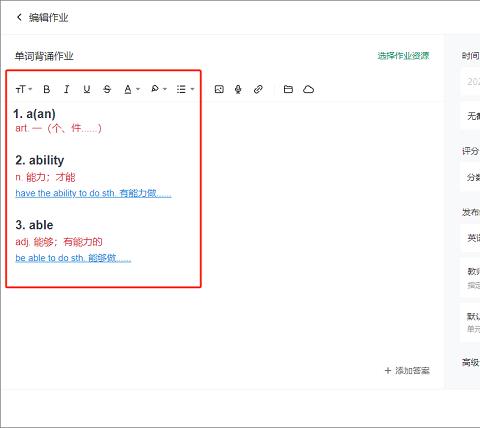480x428 pixels.
Task: Click 选择作业资源 link
Action: pos(403,56)
